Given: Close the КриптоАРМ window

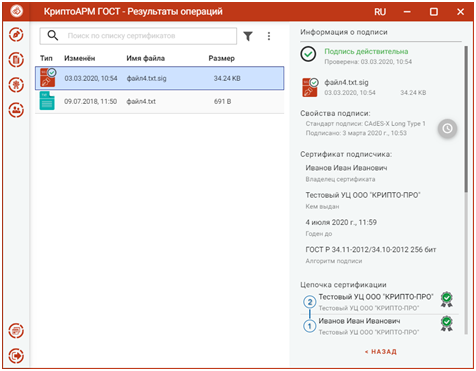Looking at the screenshot, I should (460, 12).
